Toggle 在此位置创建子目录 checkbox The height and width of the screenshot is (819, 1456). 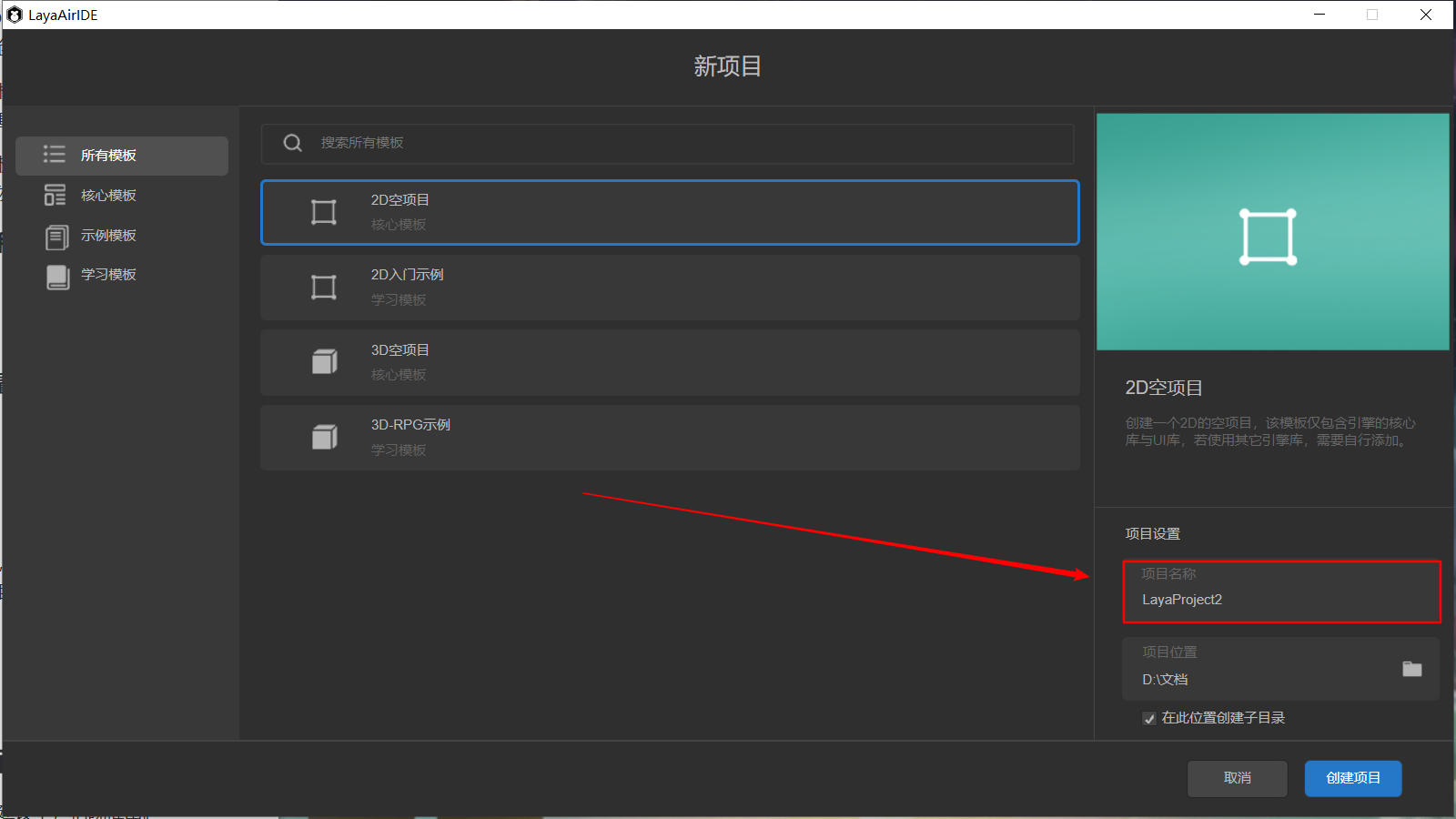point(1149,719)
